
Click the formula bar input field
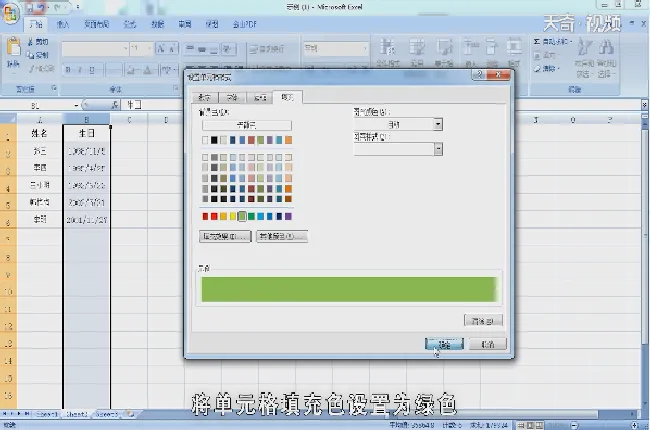pos(381,105)
